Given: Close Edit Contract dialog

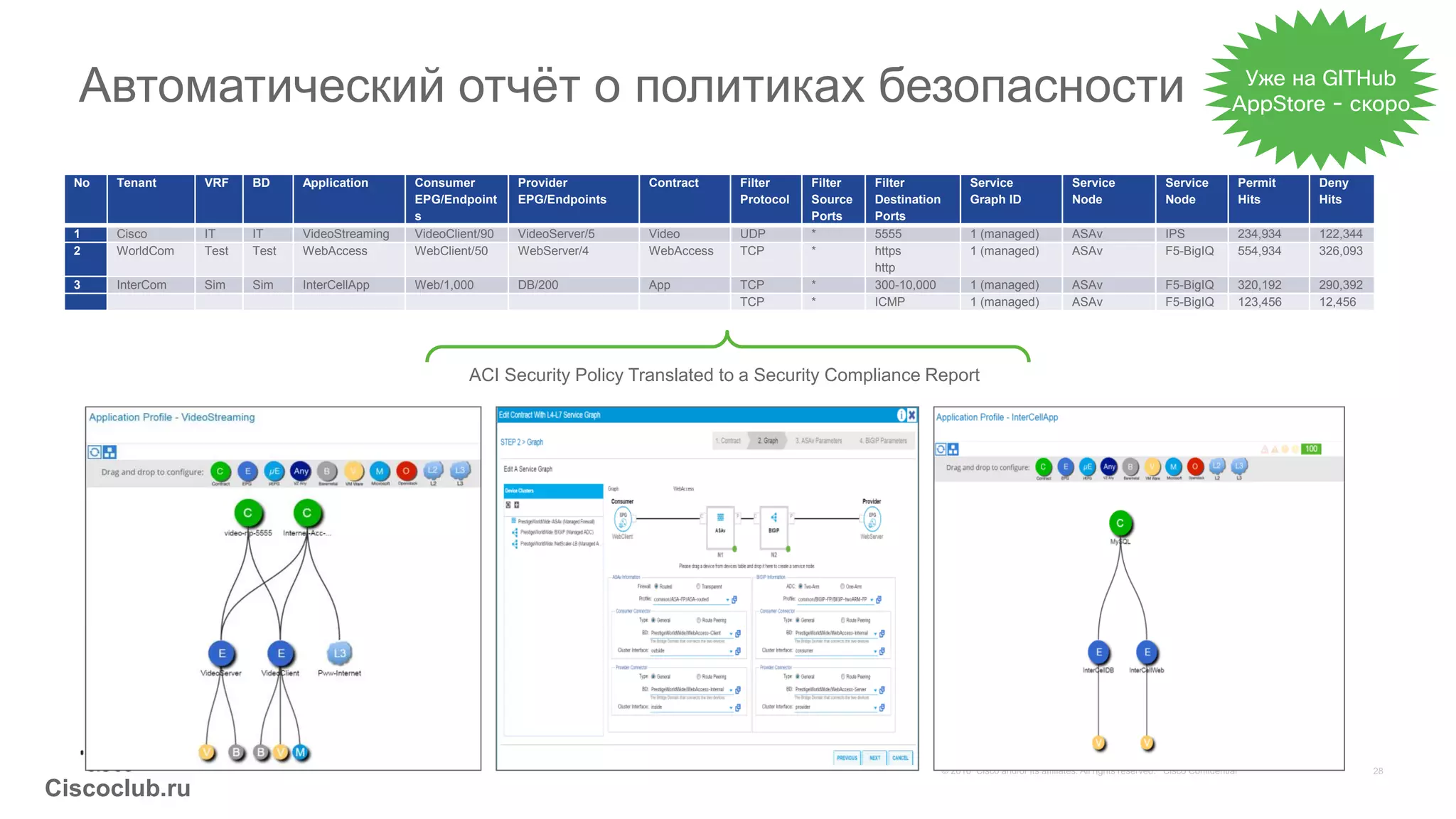Looking at the screenshot, I should 911,415.
